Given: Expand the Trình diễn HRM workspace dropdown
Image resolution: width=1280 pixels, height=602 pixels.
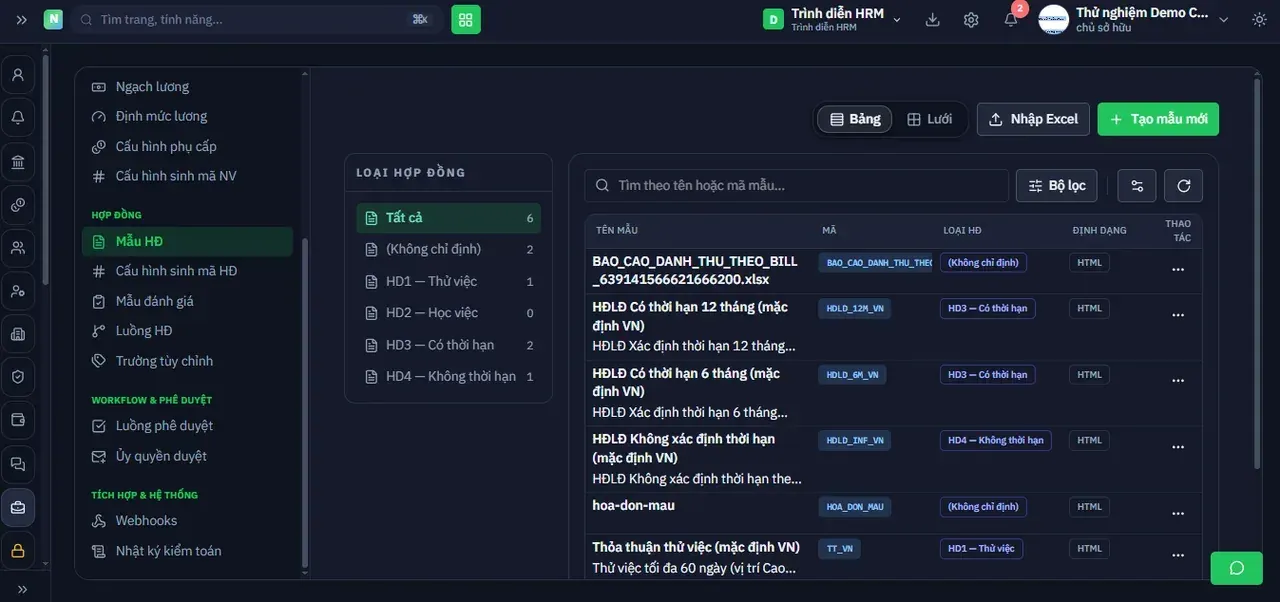Looking at the screenshot, I should click(832, 19).
